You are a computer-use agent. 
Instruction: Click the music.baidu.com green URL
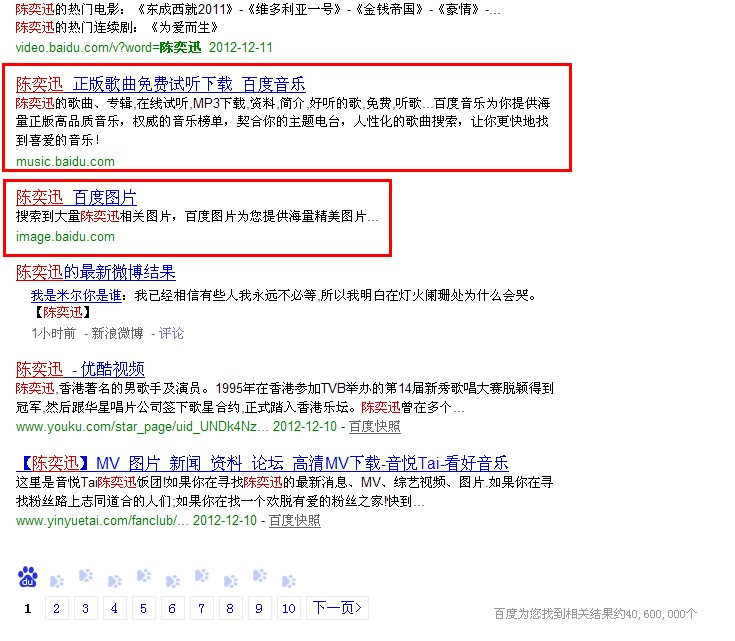coord(65,161)
